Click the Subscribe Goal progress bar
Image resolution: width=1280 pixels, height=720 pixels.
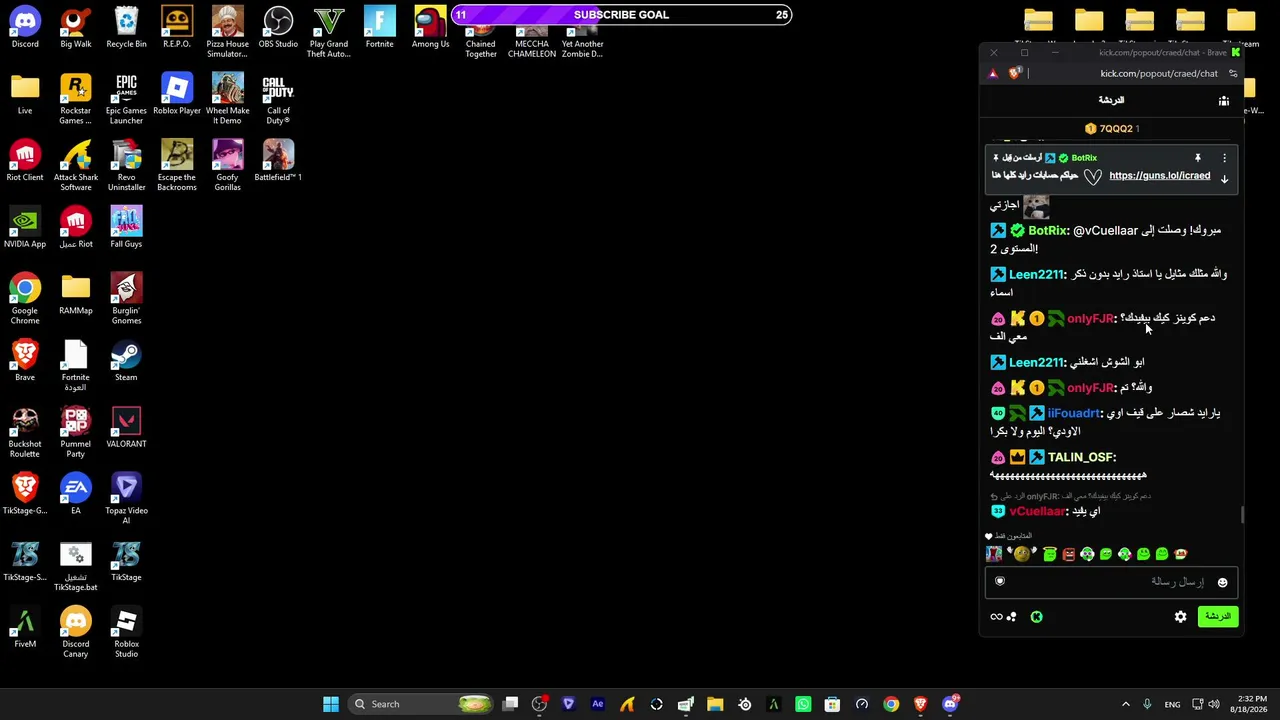pyautogui.click(x=621, y=15)
